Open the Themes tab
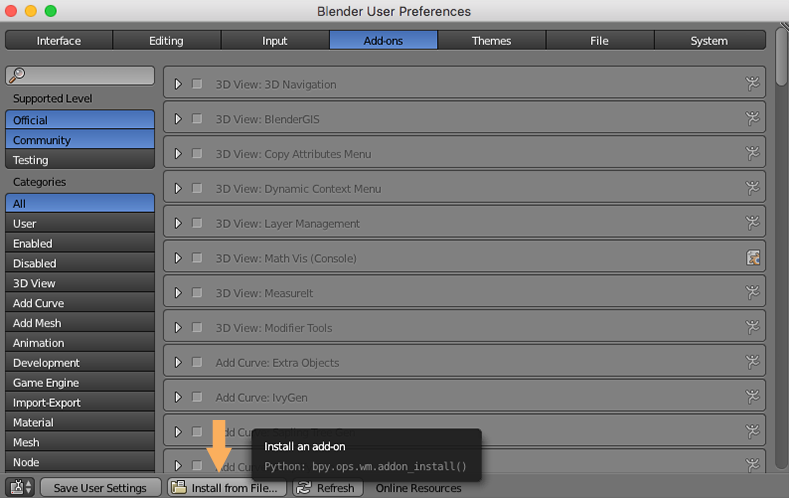Image resolution: width=789 pixels, height=498 pixels. click(492, 40)
